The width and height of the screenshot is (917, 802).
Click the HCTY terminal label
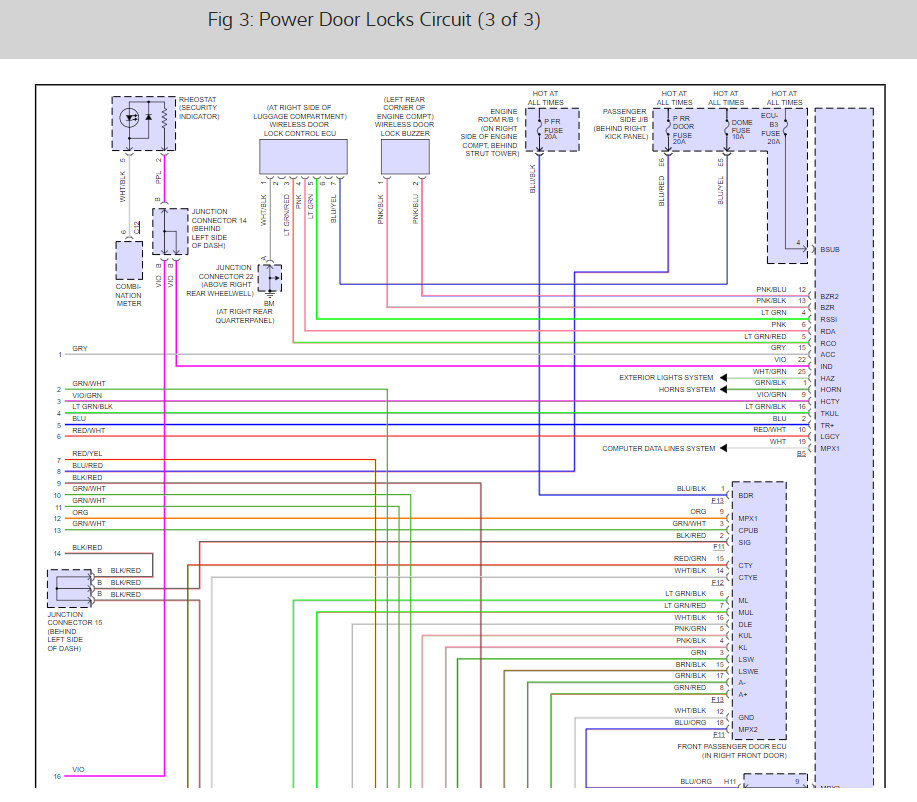click(x=829, y=402)
